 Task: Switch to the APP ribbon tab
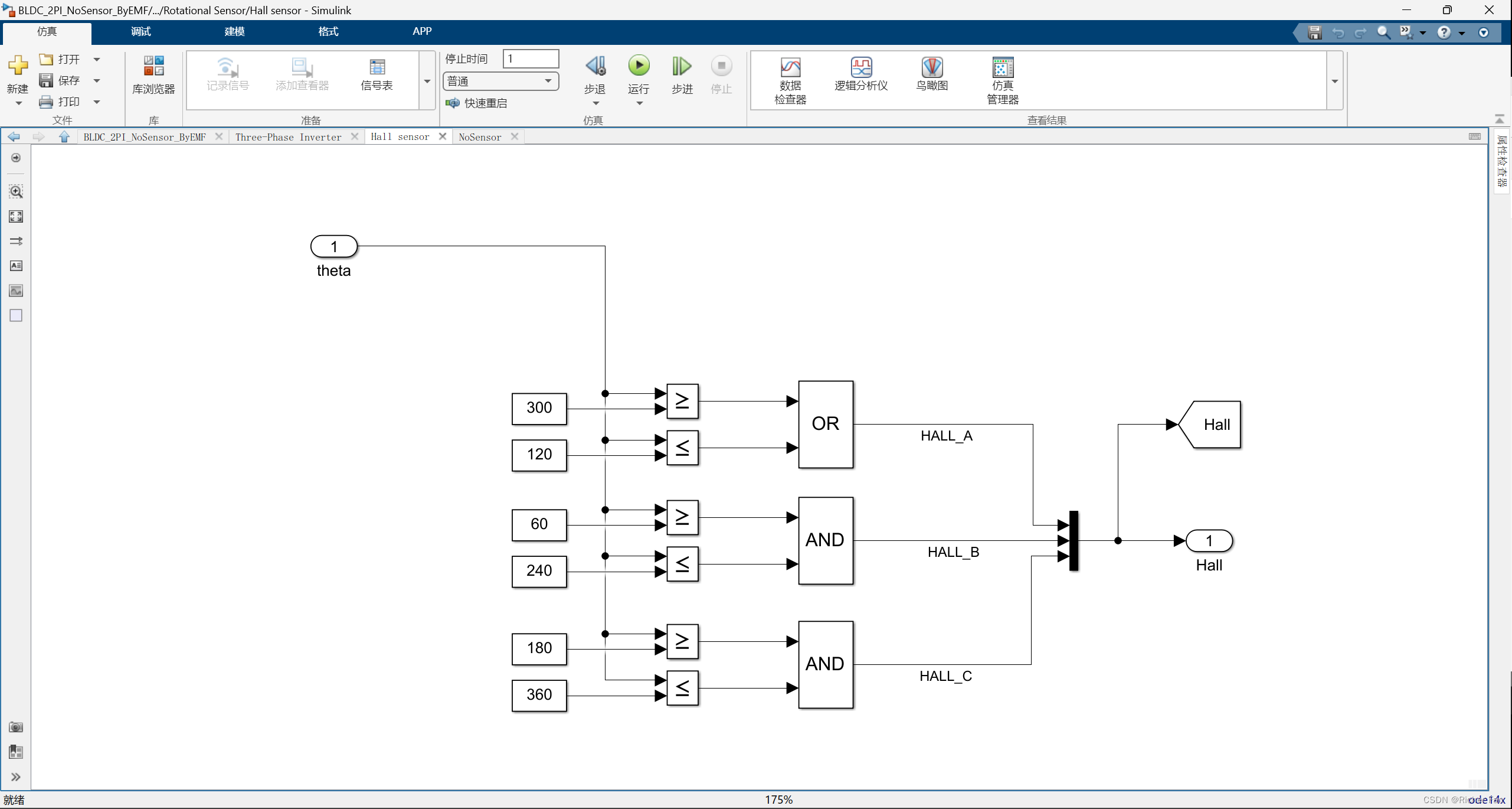point(422,31)
